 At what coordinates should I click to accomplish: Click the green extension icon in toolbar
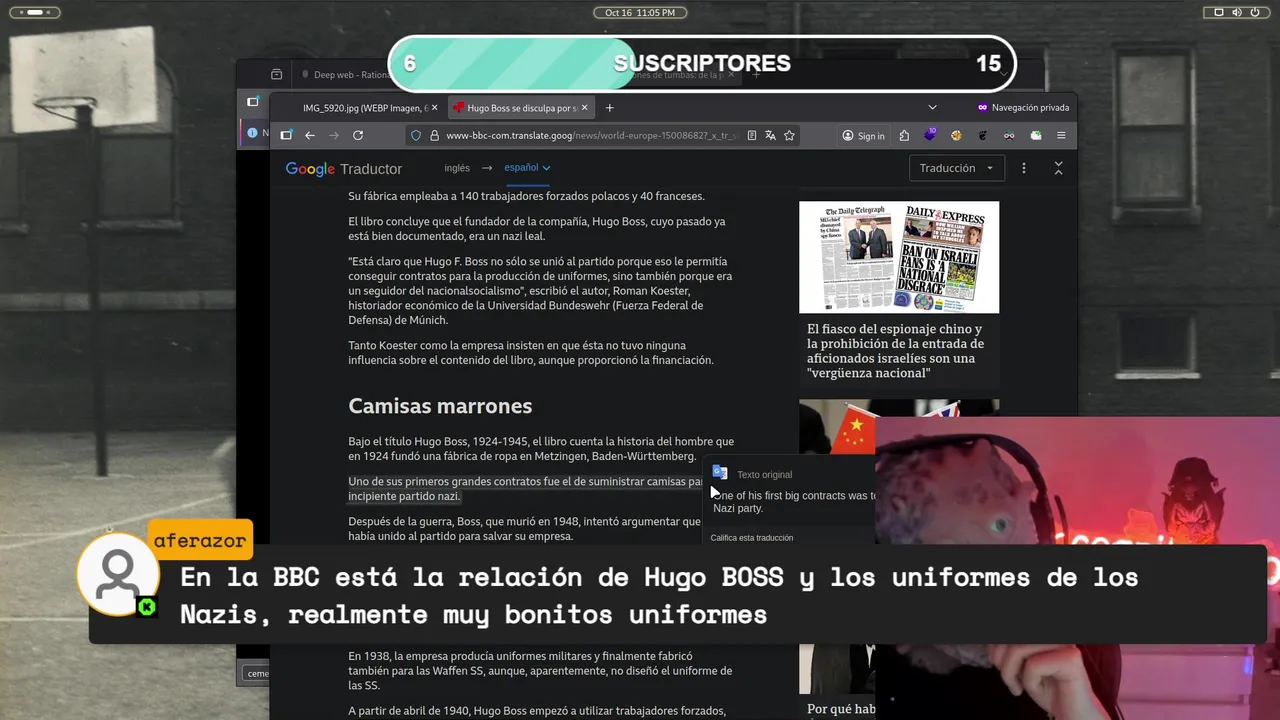click(1035, 135)
